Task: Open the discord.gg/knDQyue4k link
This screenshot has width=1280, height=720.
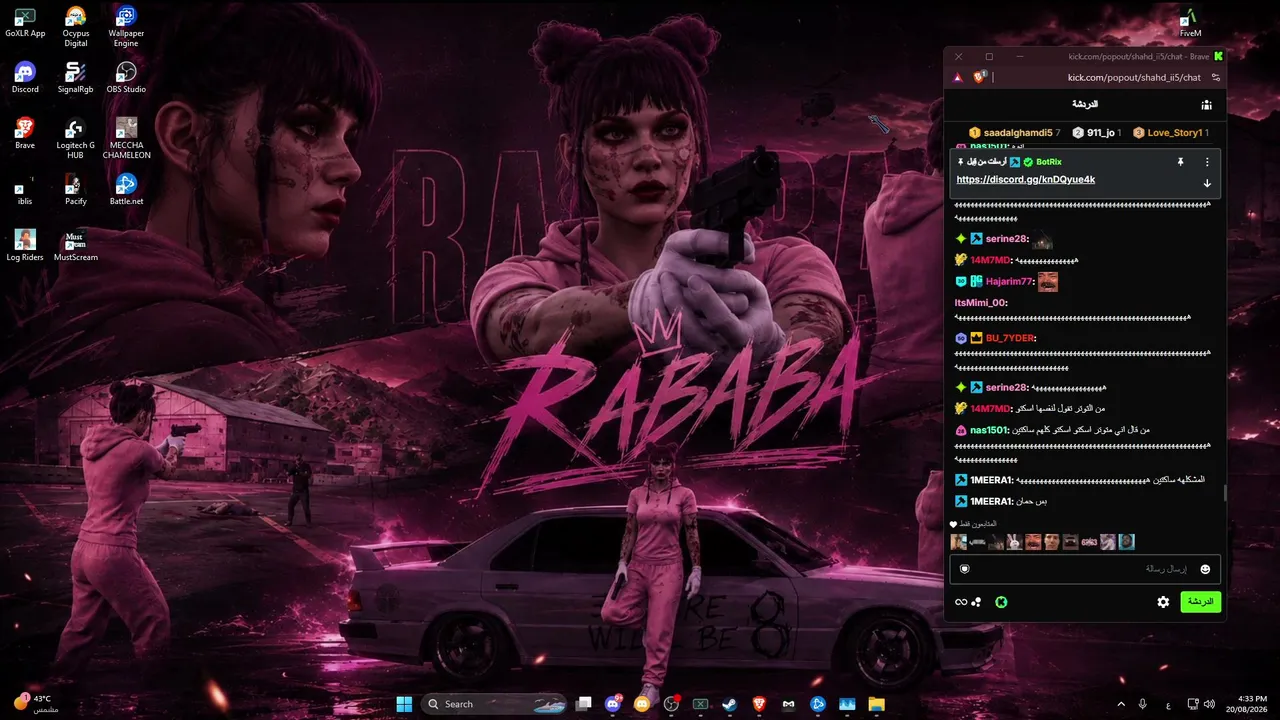Action: point(1025,180)
